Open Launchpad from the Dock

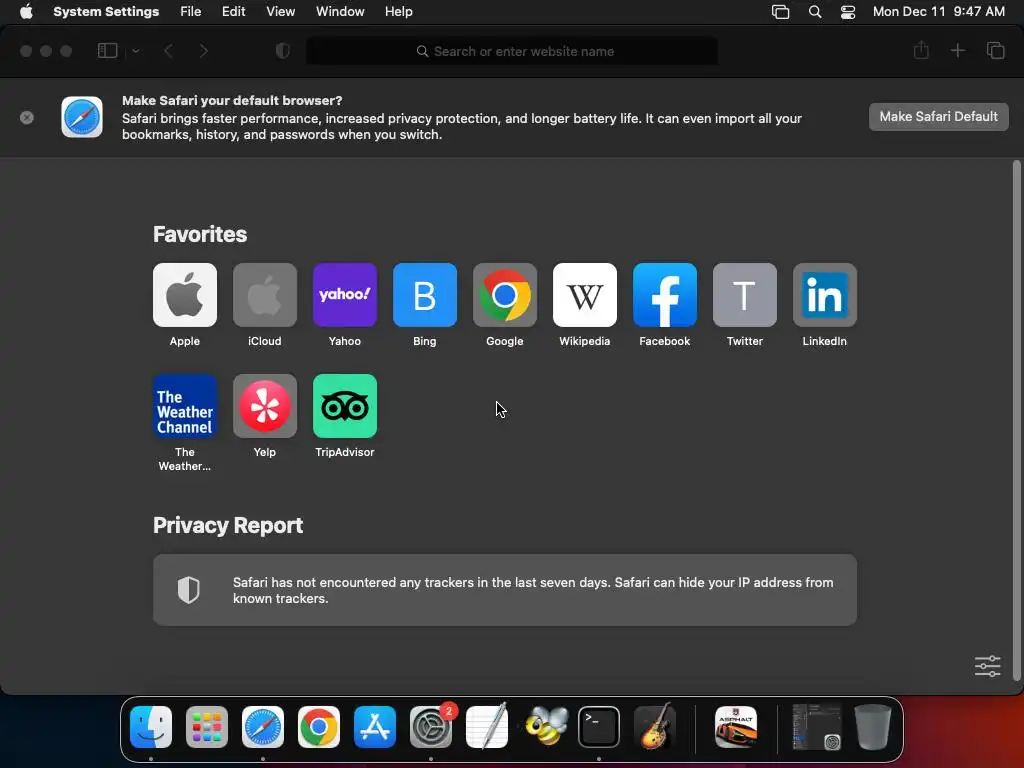tap(206, 727)
